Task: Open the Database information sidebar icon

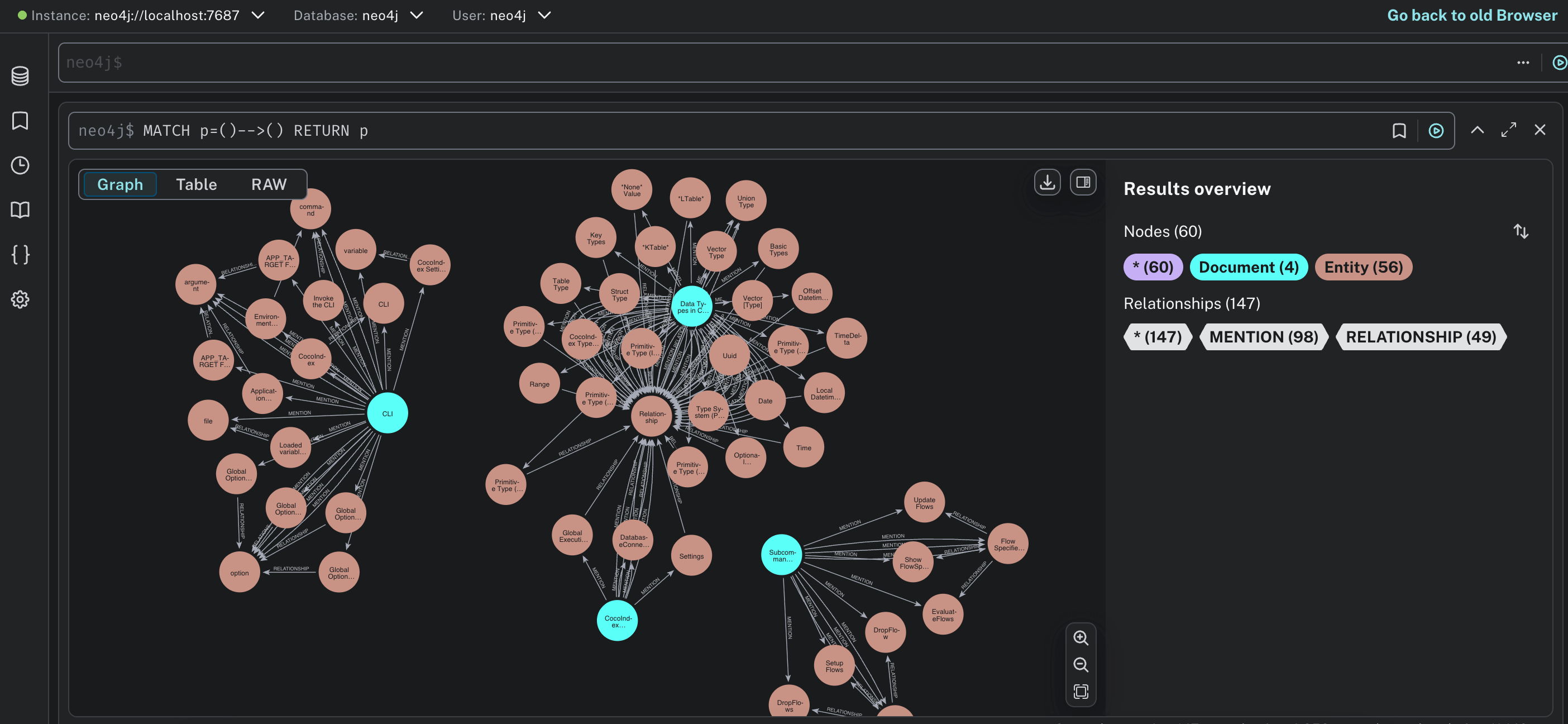Action: [20, 75]
